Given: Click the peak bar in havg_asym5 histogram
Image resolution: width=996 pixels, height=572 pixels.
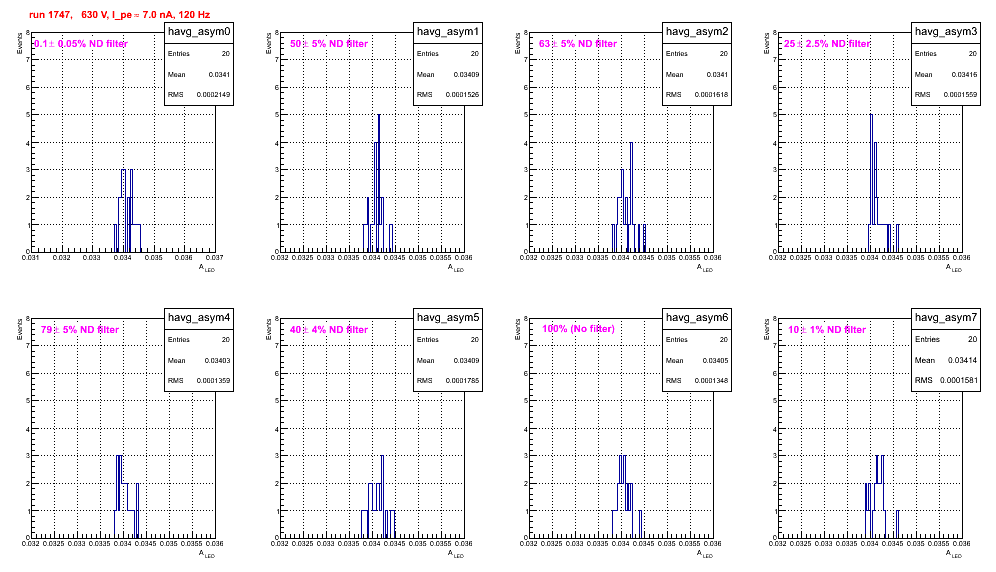Looking at the screenshot, I should pyautogui.click(x=382, y=496).
